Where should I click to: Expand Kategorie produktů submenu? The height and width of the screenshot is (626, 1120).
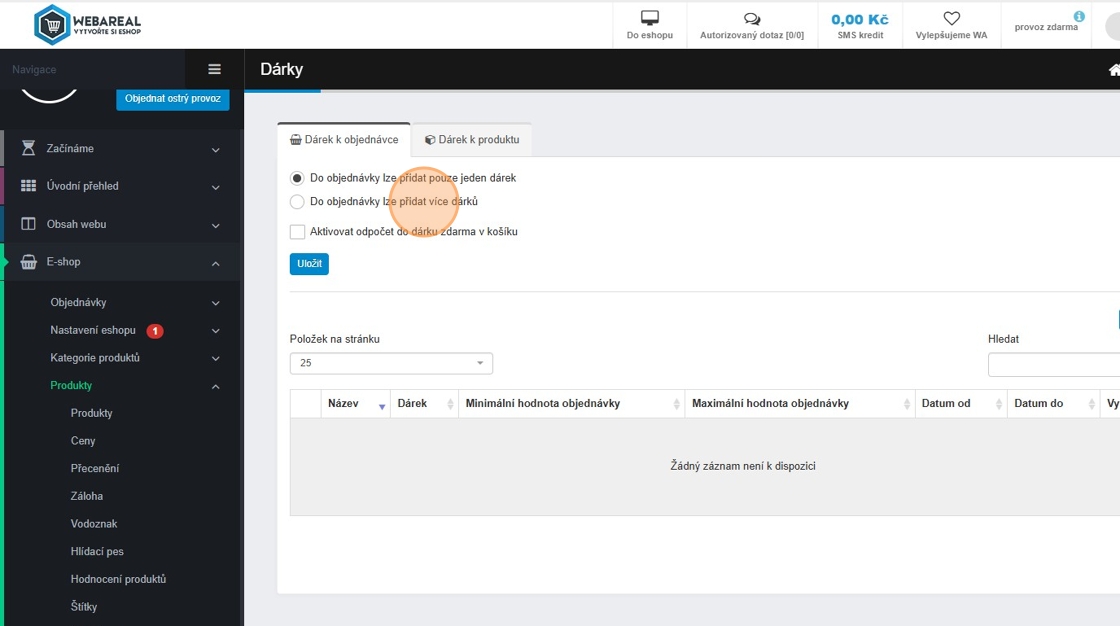click(216, 359)
